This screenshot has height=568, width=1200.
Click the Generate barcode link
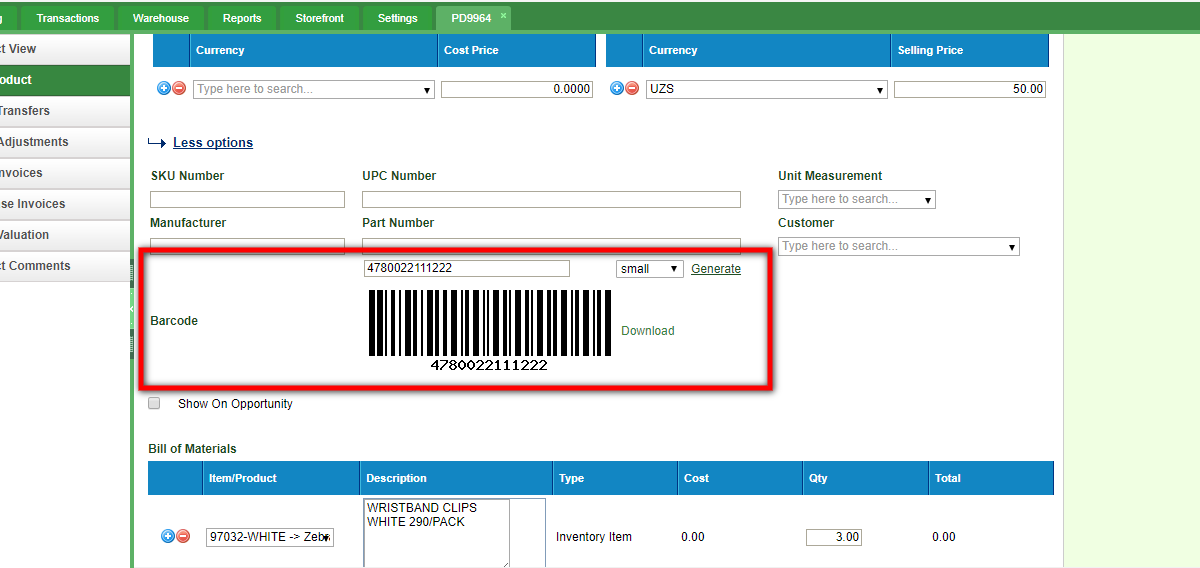(716, 269)
